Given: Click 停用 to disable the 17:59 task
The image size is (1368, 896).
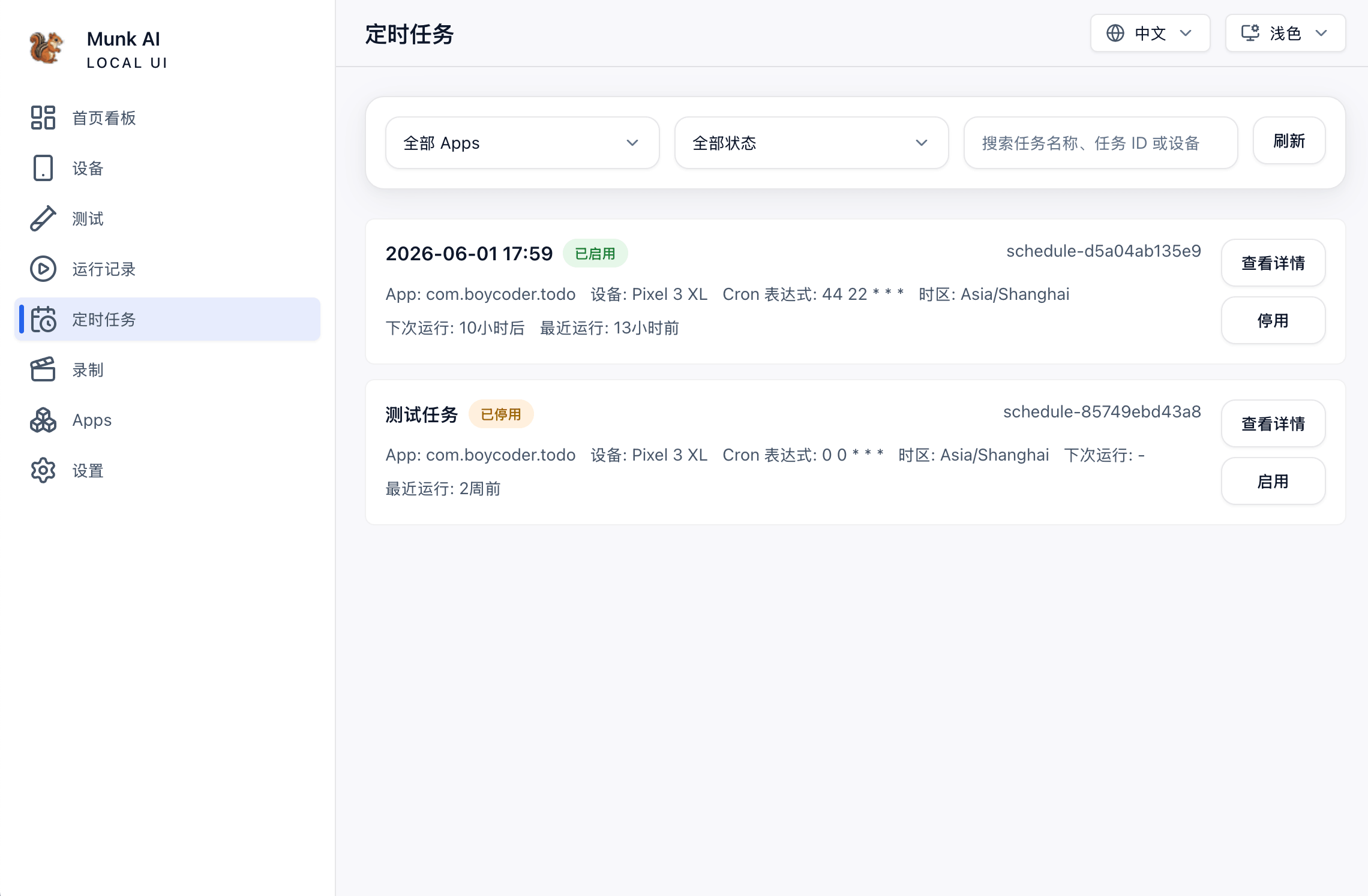Looking at the screenshot, I should [x=1273, y=320].
